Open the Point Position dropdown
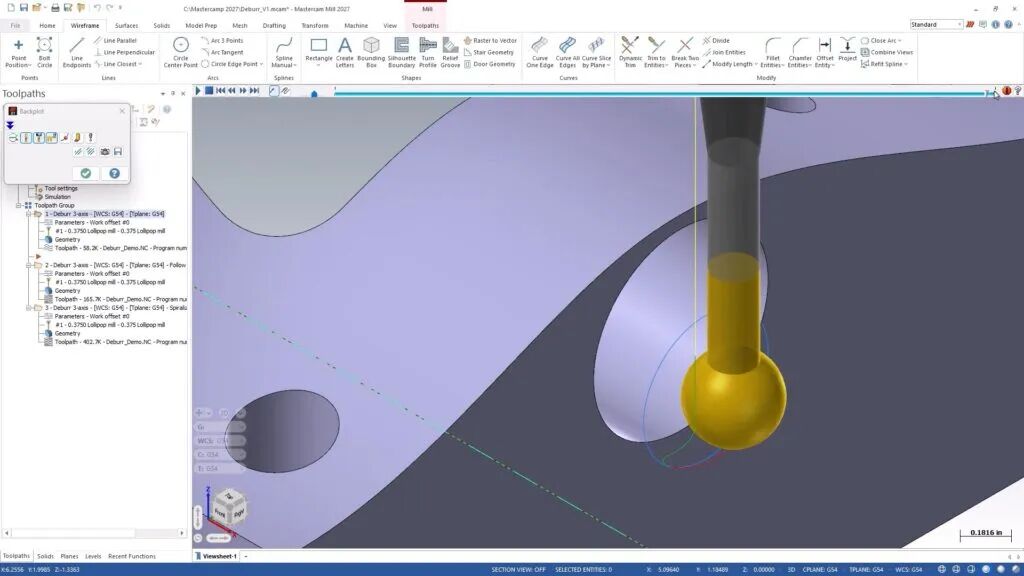Screen dimensions: 1024x576 pyautogui.click(x=18, y=65)
